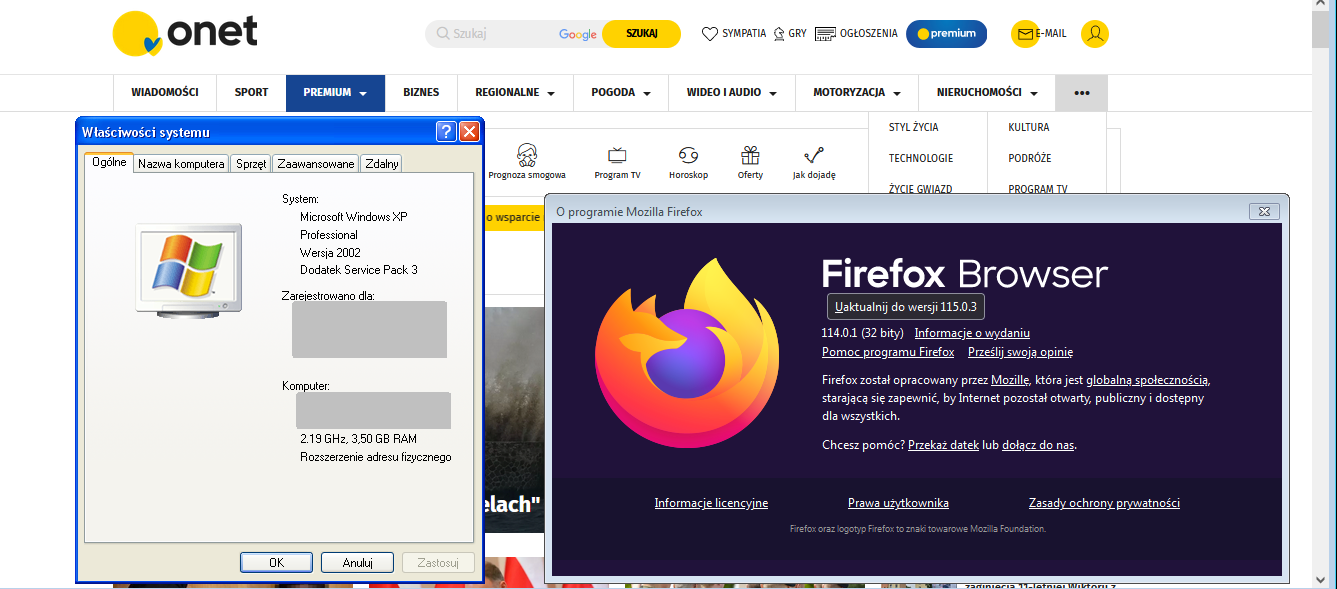Viewport: 1337px width, 589px height.
Task: Click Przekaż datek link
Action: pyautogui.click(x=943, y=445)
